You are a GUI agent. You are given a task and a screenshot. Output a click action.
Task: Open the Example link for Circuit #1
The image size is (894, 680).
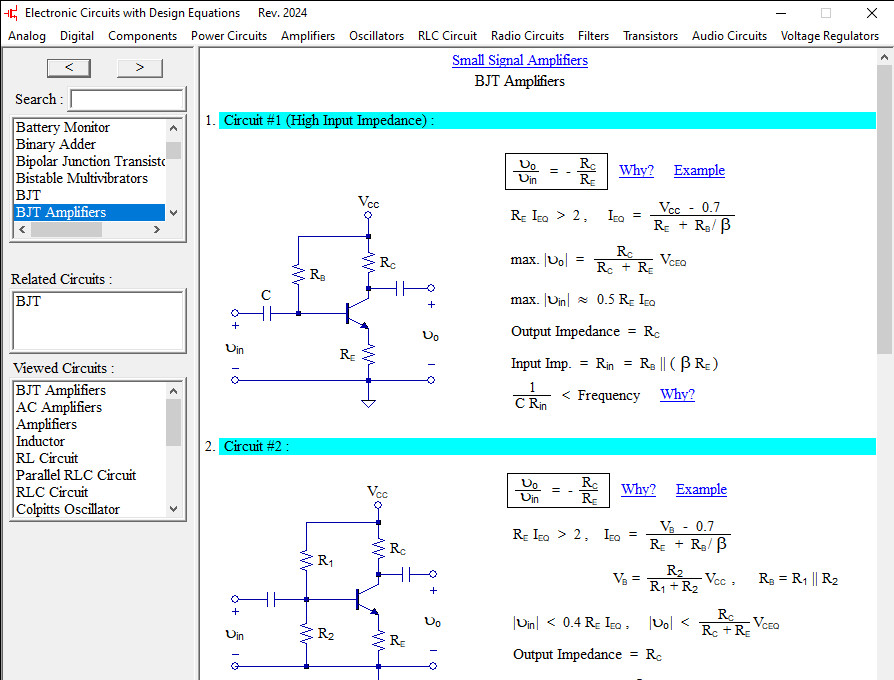699,170
